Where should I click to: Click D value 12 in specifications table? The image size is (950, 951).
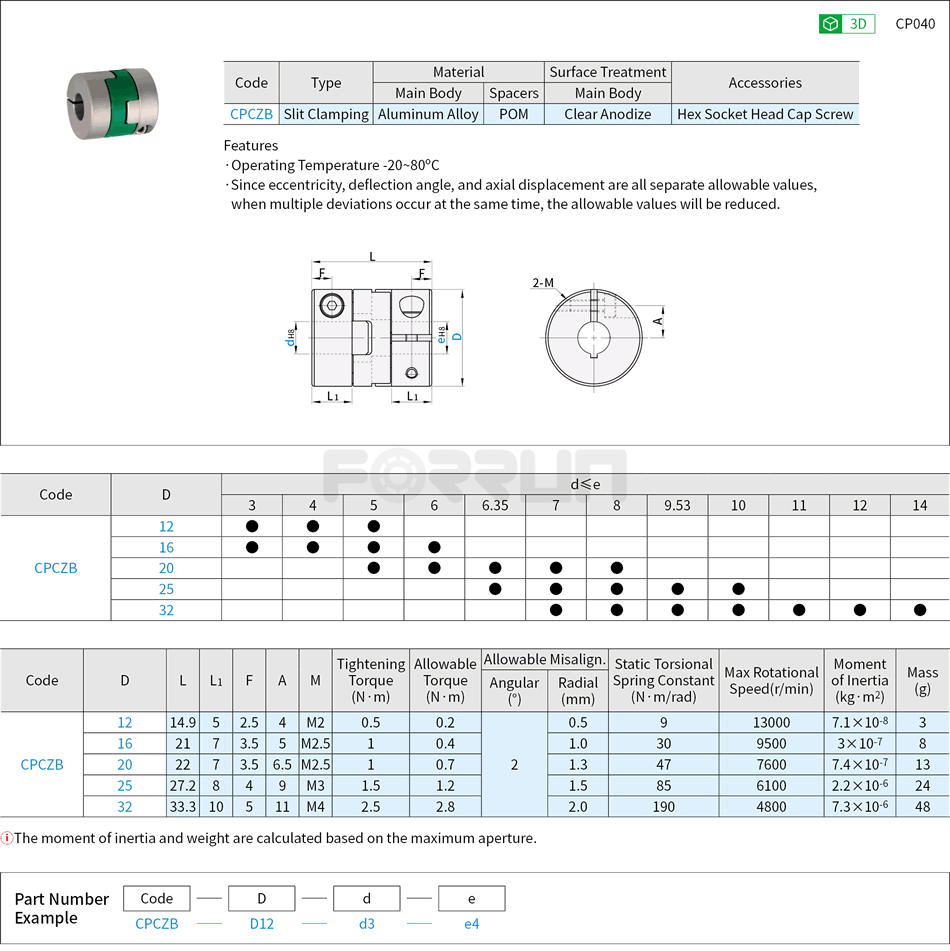click(124, 723)
